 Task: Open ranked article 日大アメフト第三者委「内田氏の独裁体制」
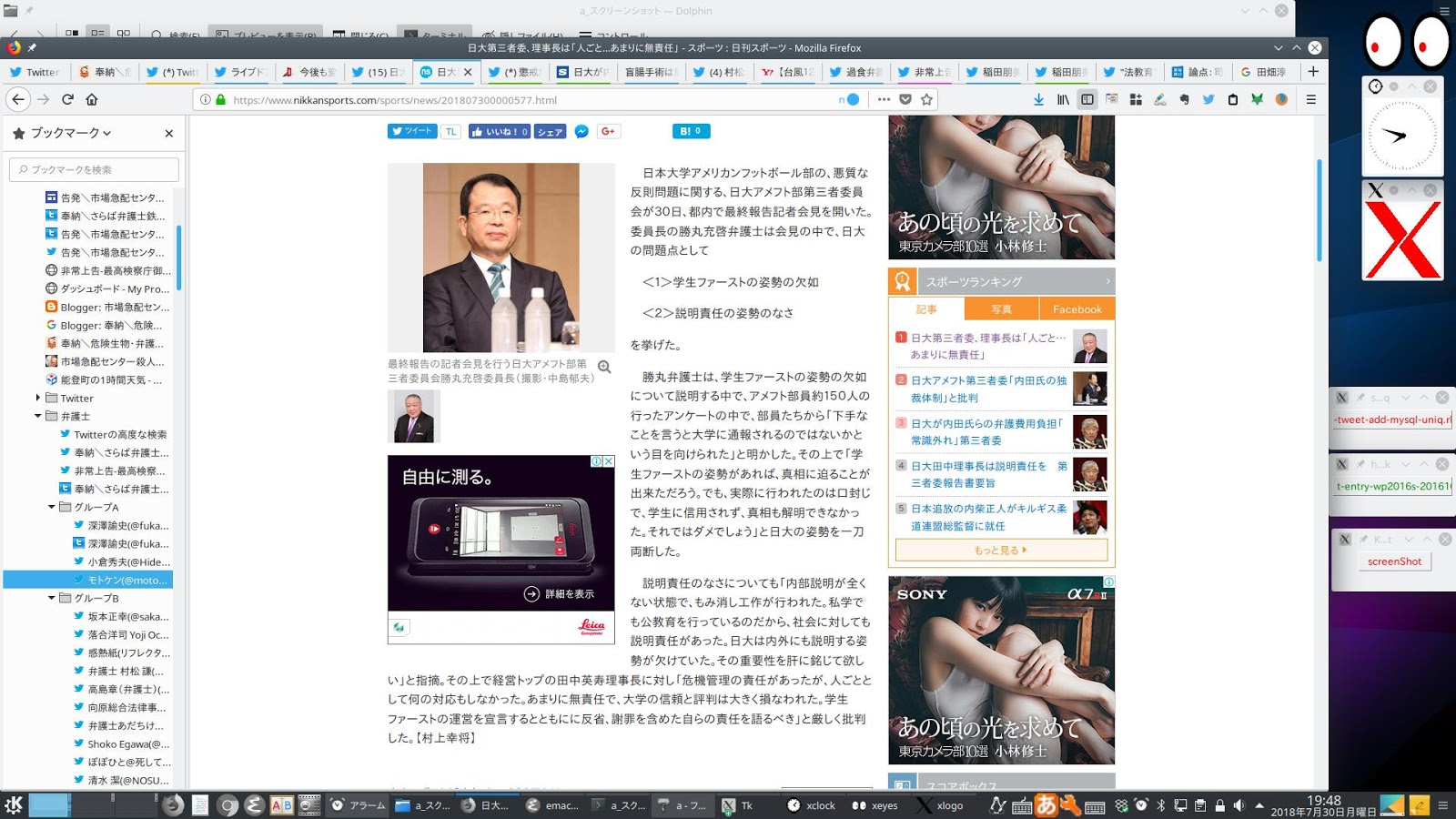(x=988, y=389)
